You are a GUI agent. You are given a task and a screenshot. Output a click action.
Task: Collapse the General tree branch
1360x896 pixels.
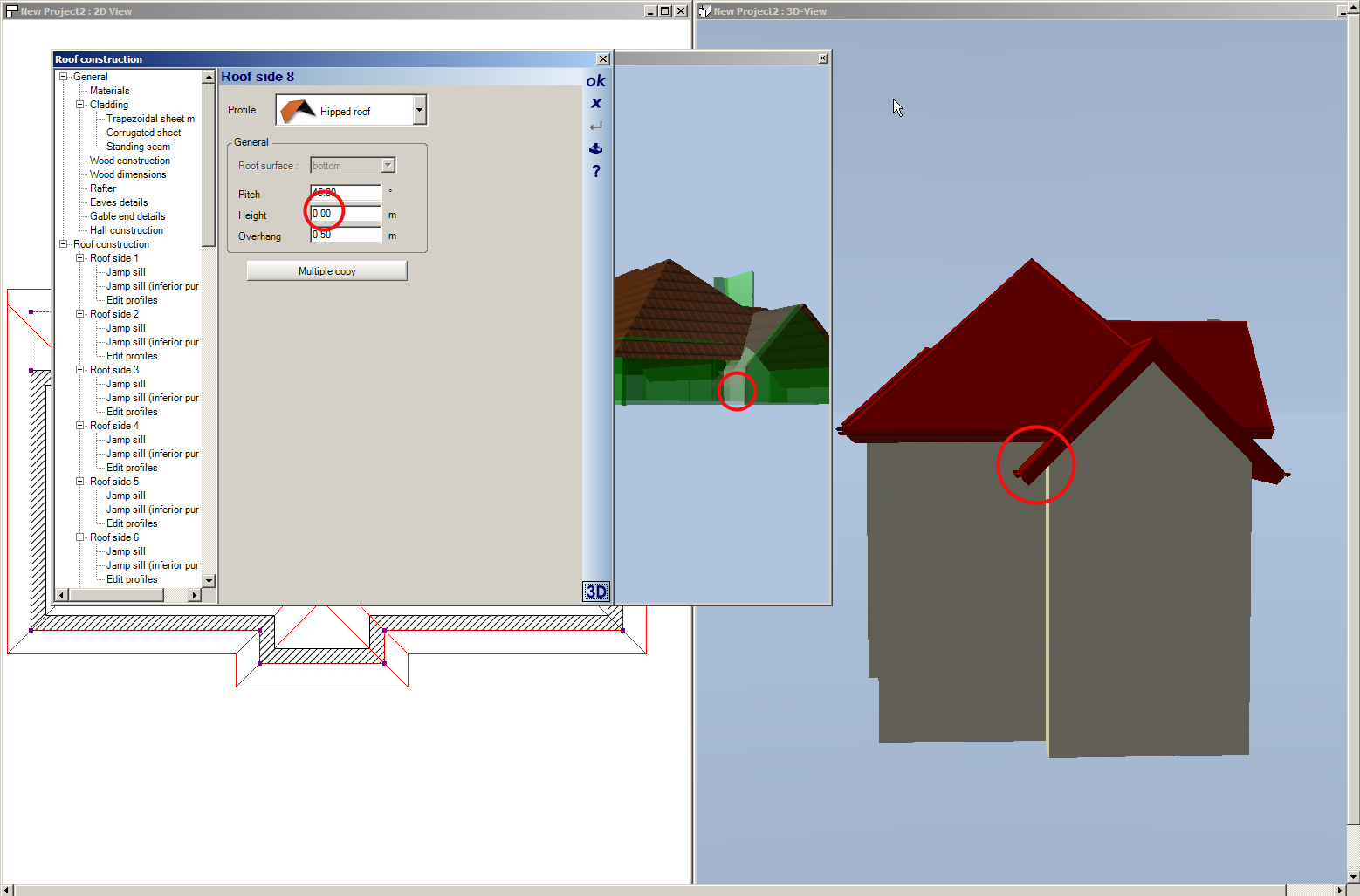pos(63,76)
